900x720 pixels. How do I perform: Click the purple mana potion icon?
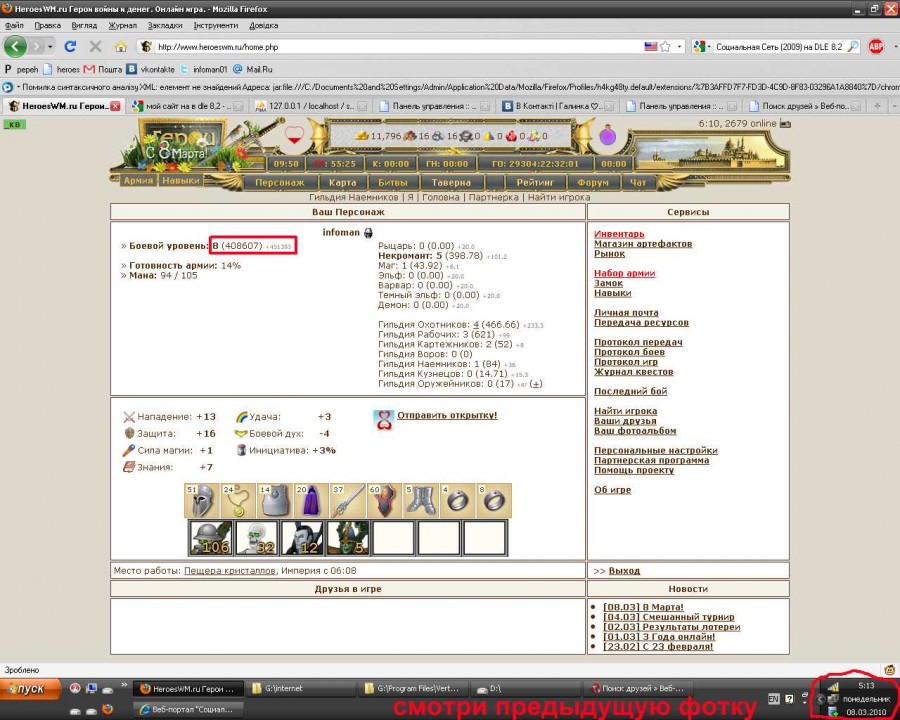(608, 136)
